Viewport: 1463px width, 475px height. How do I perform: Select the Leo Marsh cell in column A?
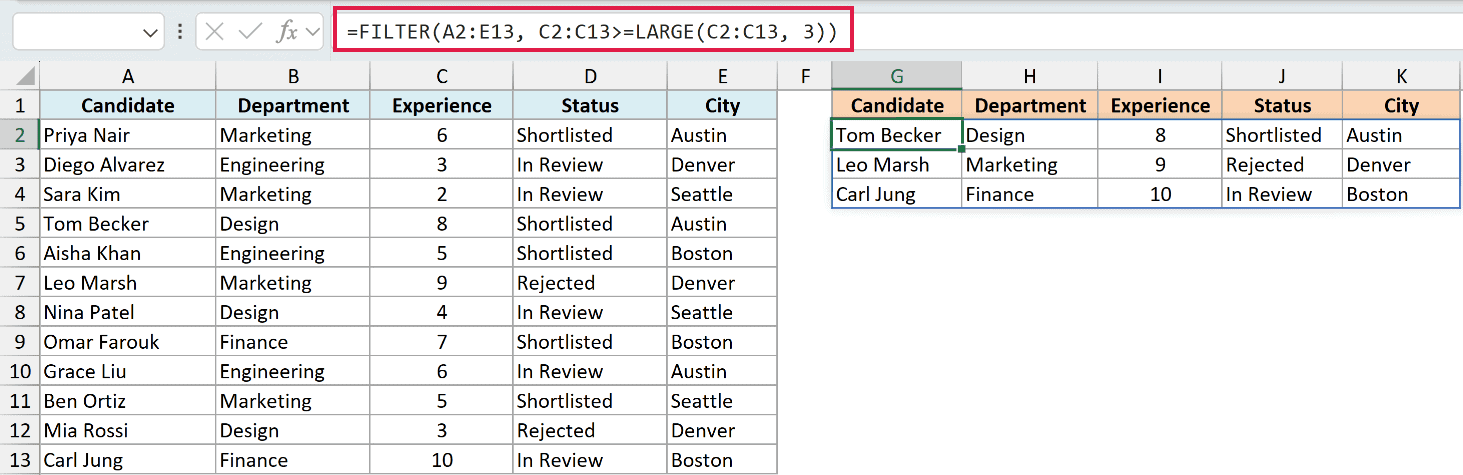point(128,283)
